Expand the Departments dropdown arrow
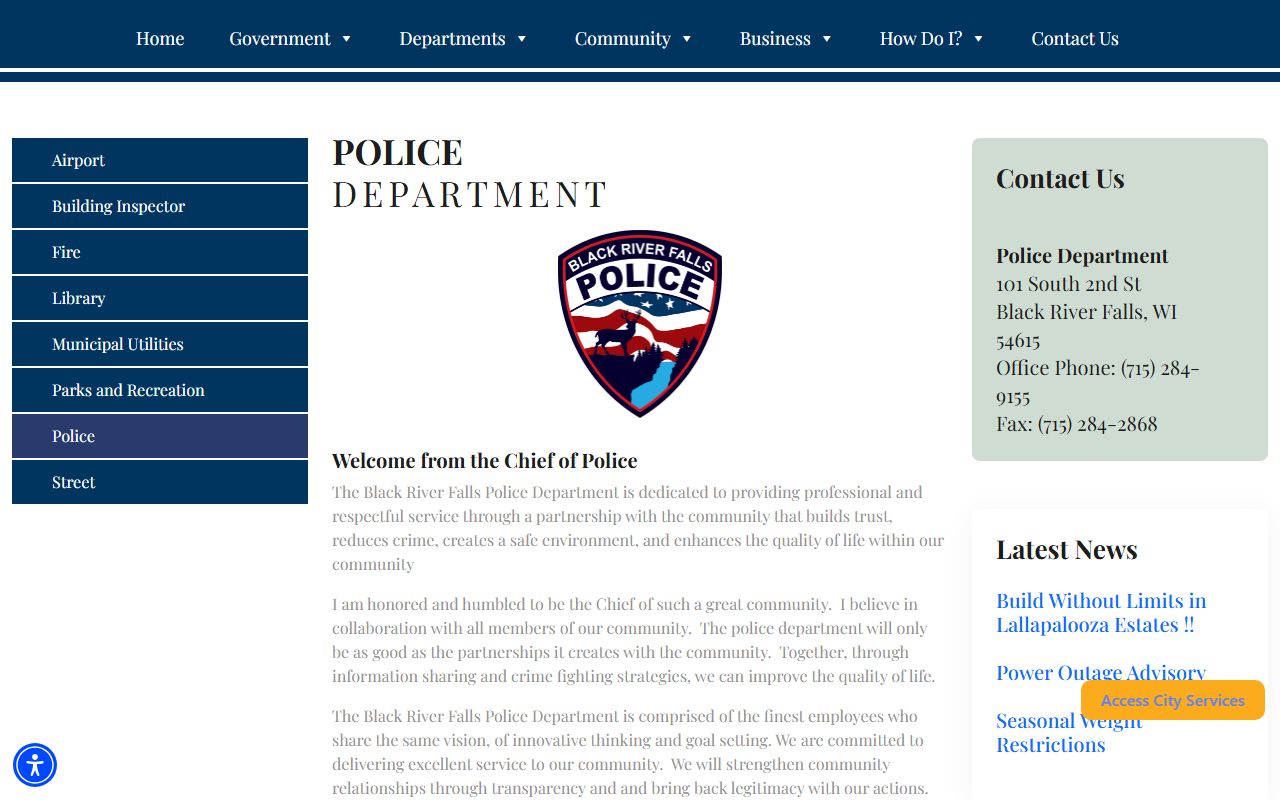 [x=522, y=39]
